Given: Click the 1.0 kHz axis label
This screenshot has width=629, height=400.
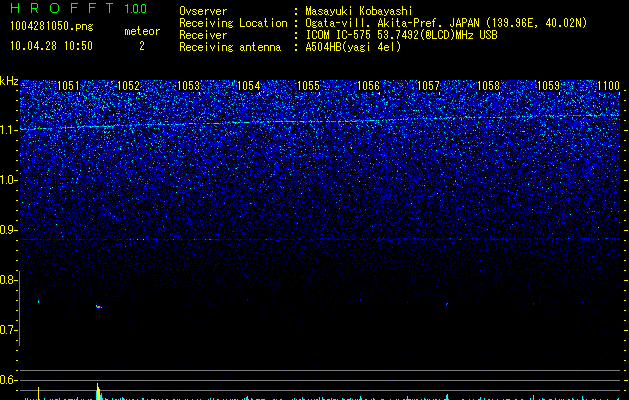Looking at the screenshot, I should [8, 180].
